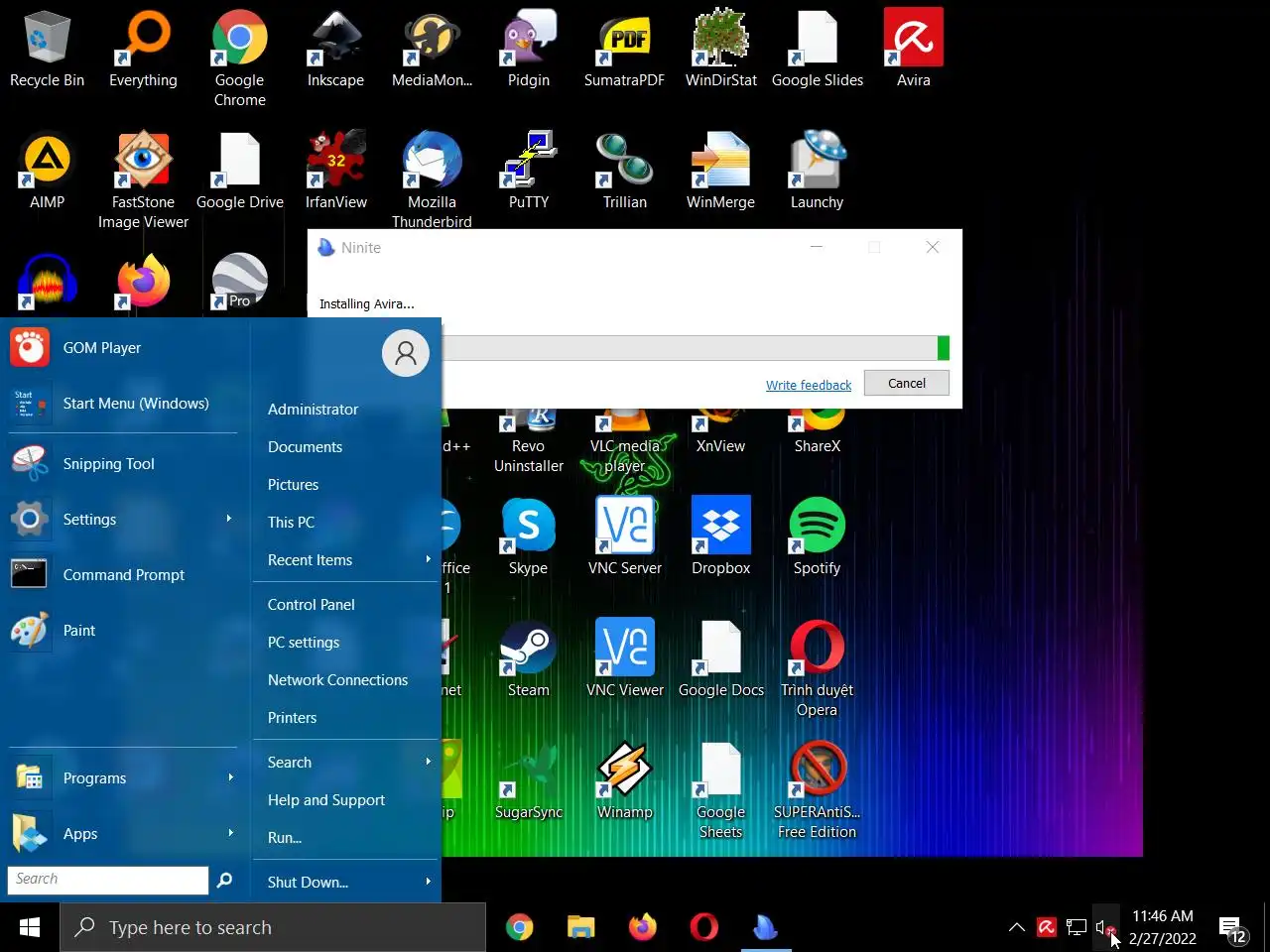The height and width of the screenshot is (952, 1270).
Task: Expand the Search submenu in Start menu
Action: point(346,762)
